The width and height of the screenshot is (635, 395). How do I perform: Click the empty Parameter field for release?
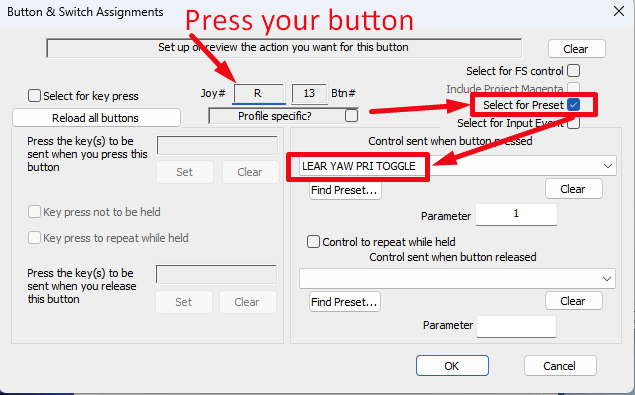tap(516, 327)
